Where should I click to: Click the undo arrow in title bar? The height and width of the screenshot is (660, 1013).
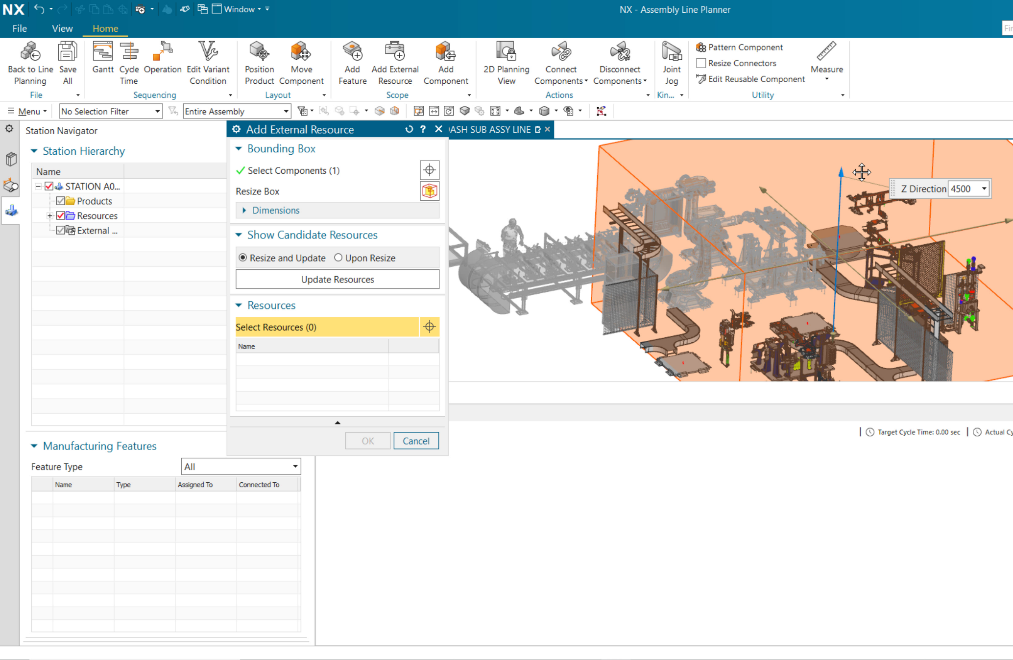pos(39,9)
